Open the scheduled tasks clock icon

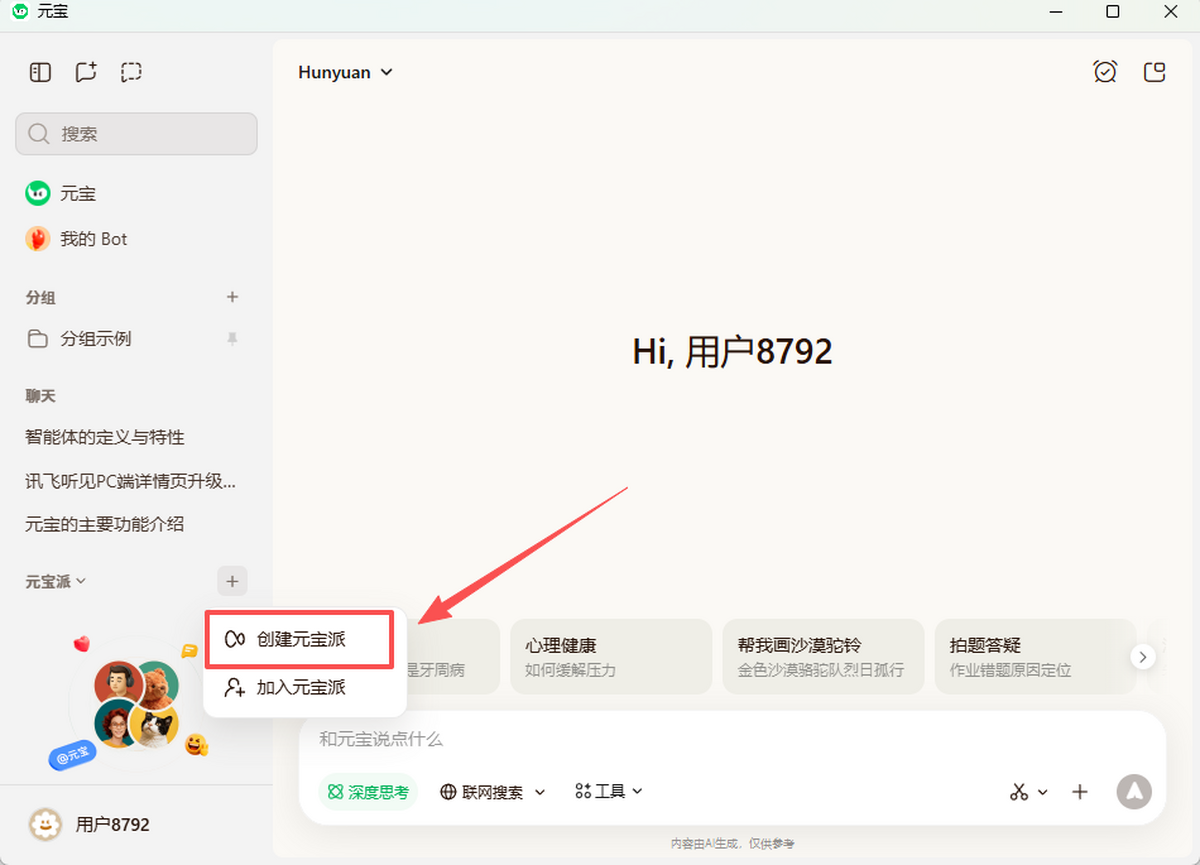point(1105,72)
